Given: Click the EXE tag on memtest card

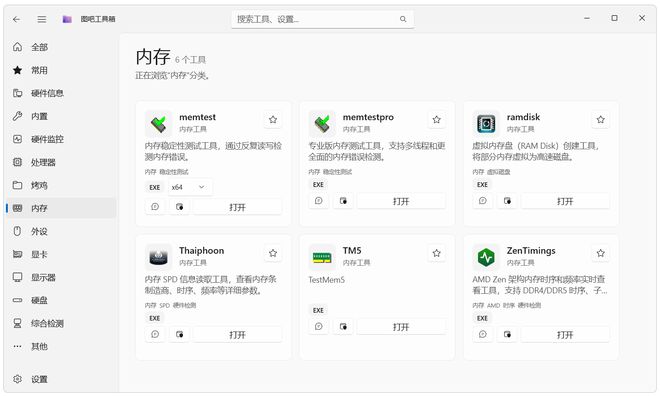Looking at the screenshot, I should [154, 188].
